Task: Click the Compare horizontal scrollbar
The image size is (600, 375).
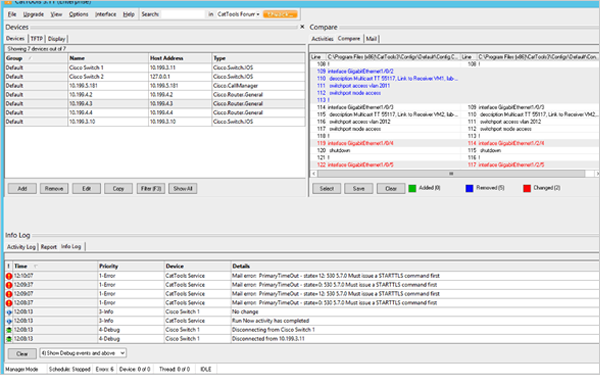Action: tap(451, 174)
